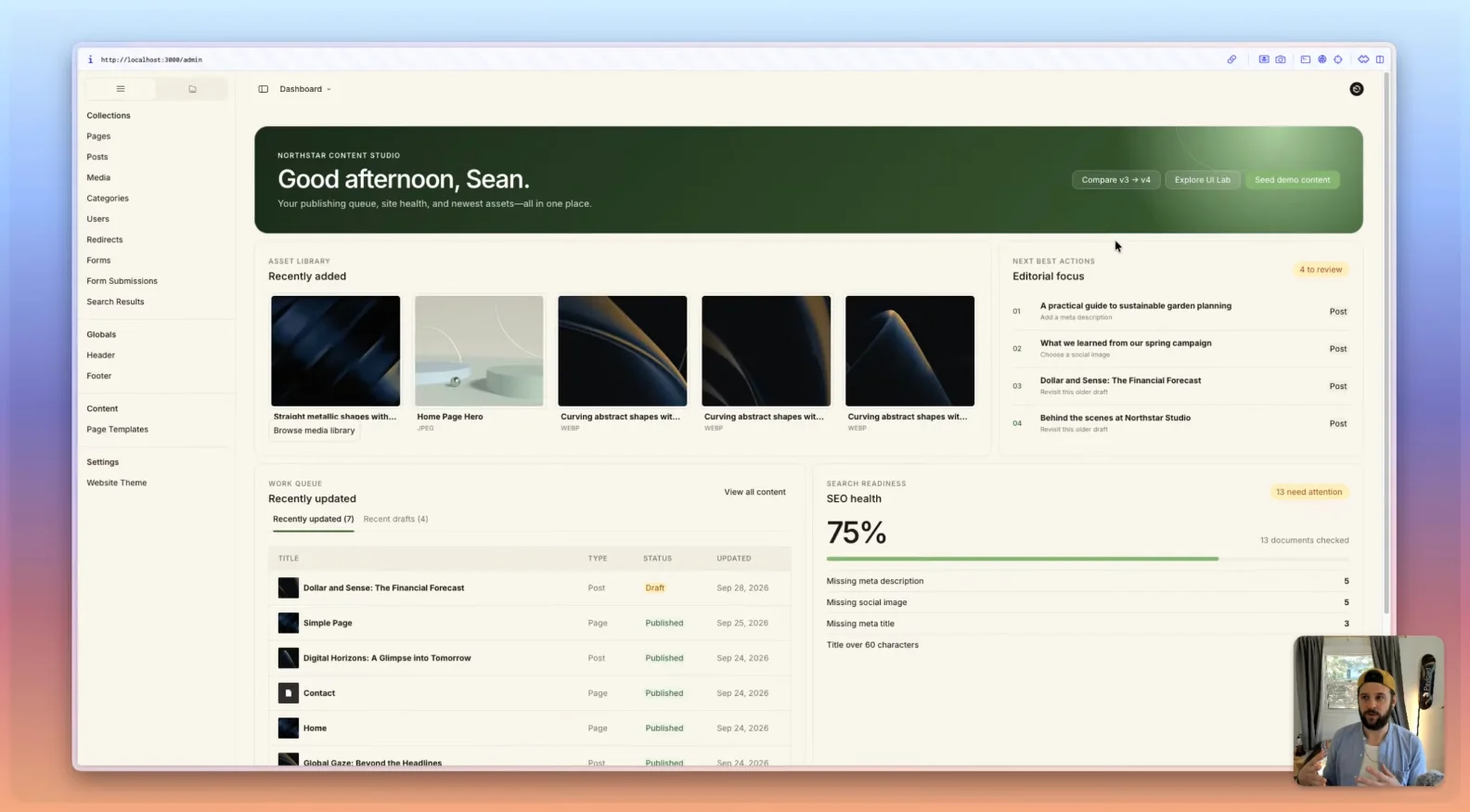
Task: Click the Missing meta description row
Action: tap(1088, 581)
